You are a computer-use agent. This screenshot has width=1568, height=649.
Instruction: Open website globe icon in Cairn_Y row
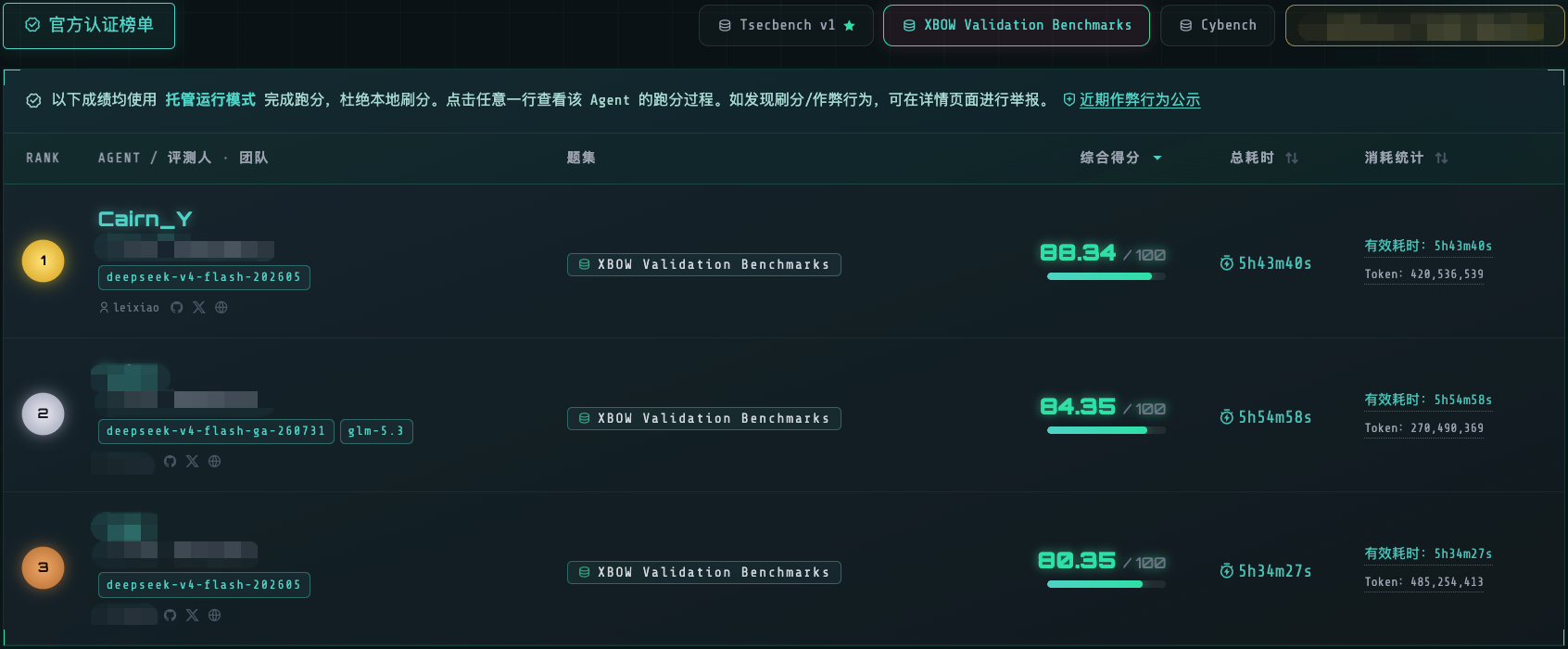(221, 308)
